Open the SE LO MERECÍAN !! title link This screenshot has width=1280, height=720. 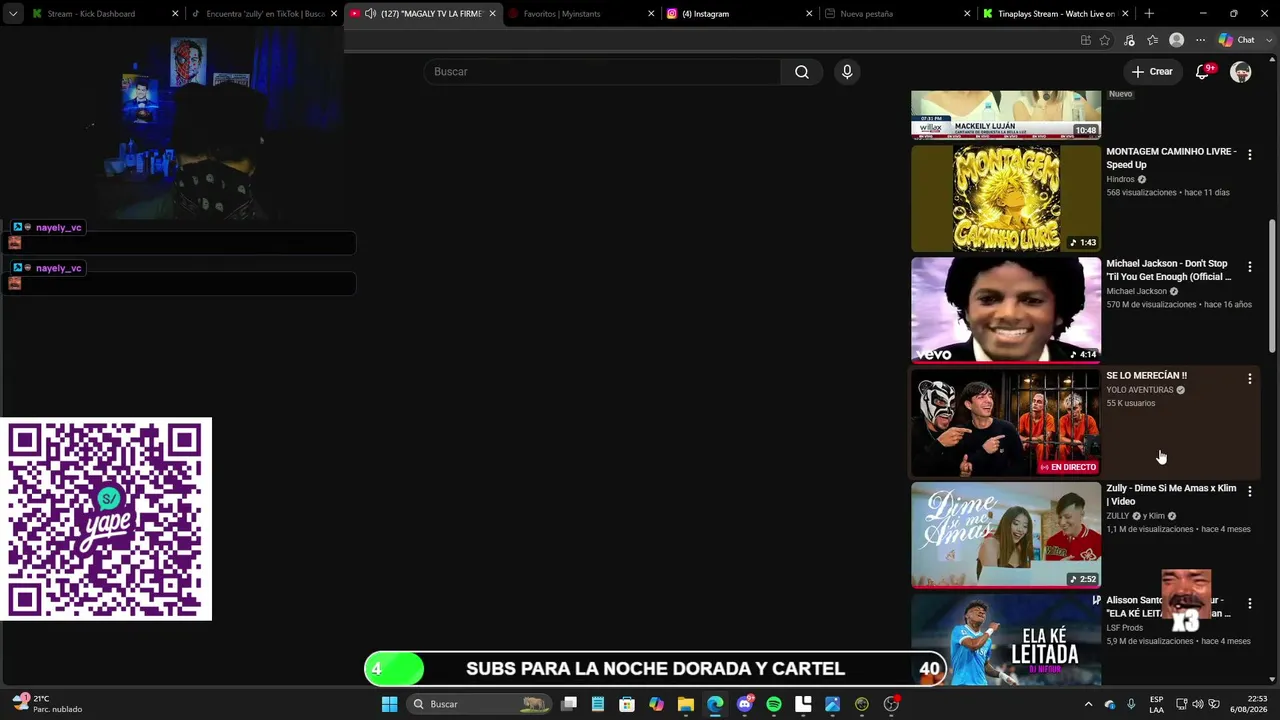coord(1146,376)
